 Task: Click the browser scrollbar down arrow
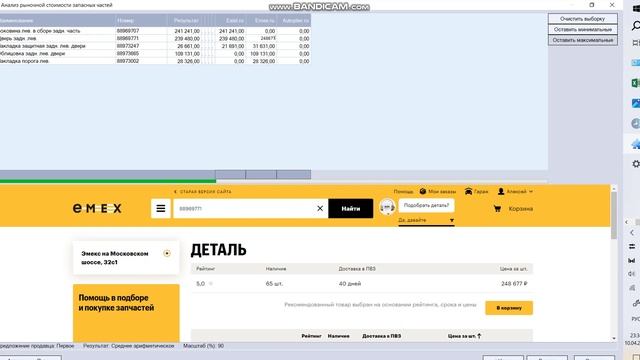(614, 338)
